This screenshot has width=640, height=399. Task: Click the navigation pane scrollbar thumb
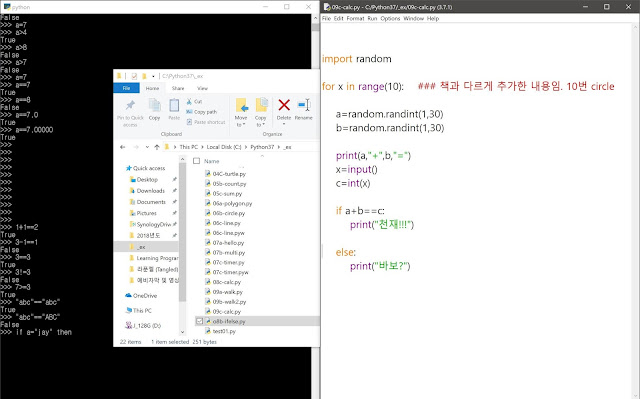pos(182,233)
